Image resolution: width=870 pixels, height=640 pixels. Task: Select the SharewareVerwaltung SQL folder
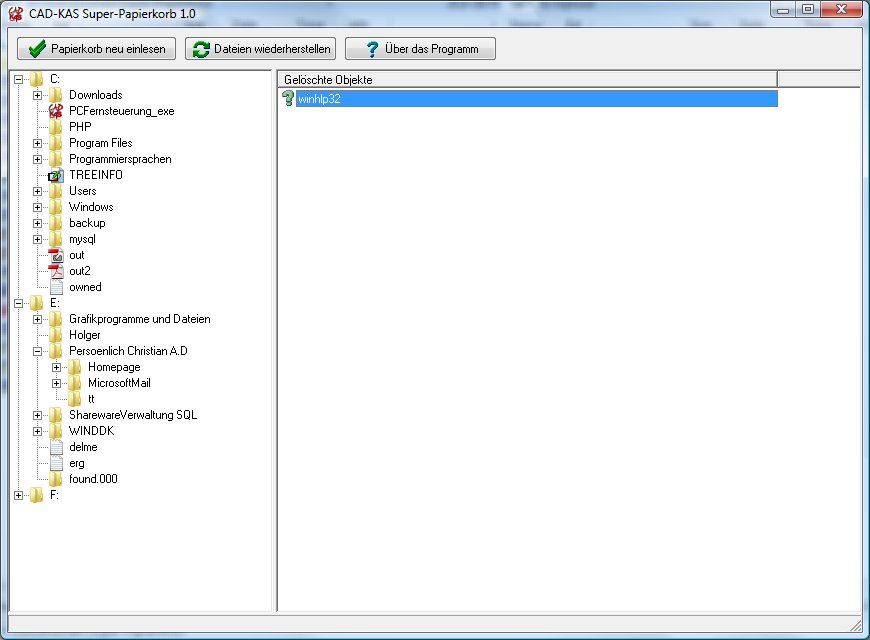[x=132, y=415]
